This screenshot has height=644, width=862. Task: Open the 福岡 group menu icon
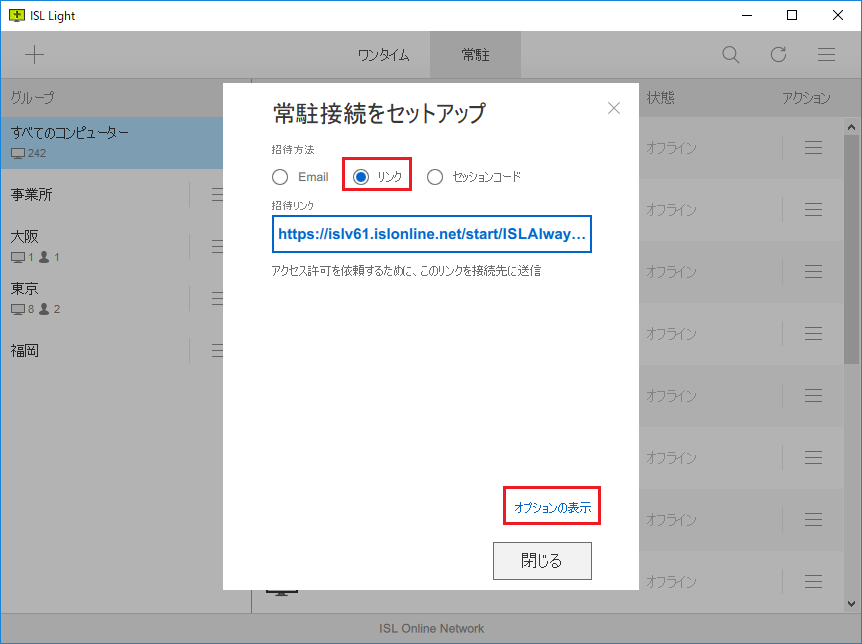pos(217,350)
